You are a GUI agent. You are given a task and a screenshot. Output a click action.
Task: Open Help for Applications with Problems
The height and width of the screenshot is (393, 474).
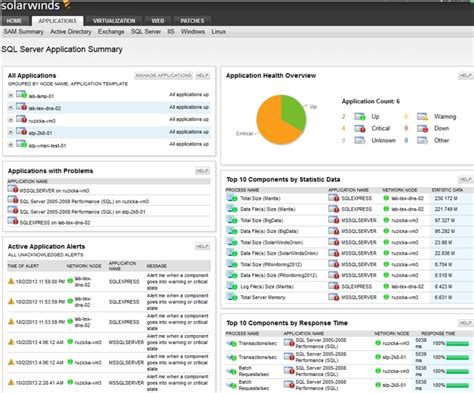pos(202,171)
